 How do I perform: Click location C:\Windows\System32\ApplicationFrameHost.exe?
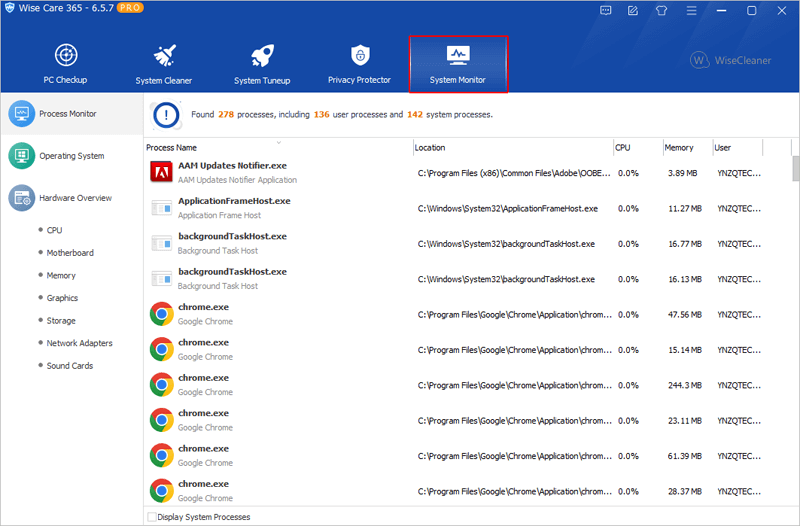508,208
